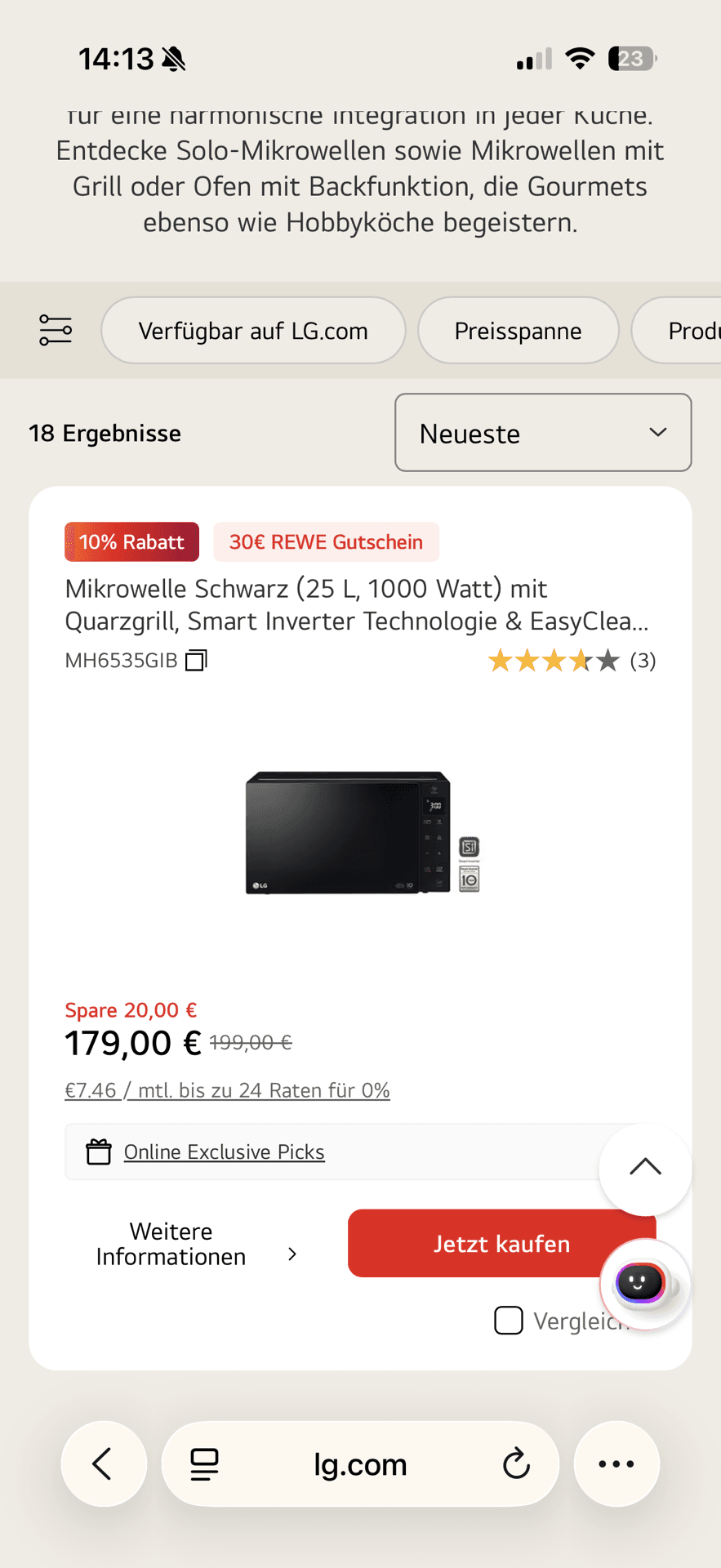Toggle Verfügbar auf LG.com filter

click(x=253, y=331)
